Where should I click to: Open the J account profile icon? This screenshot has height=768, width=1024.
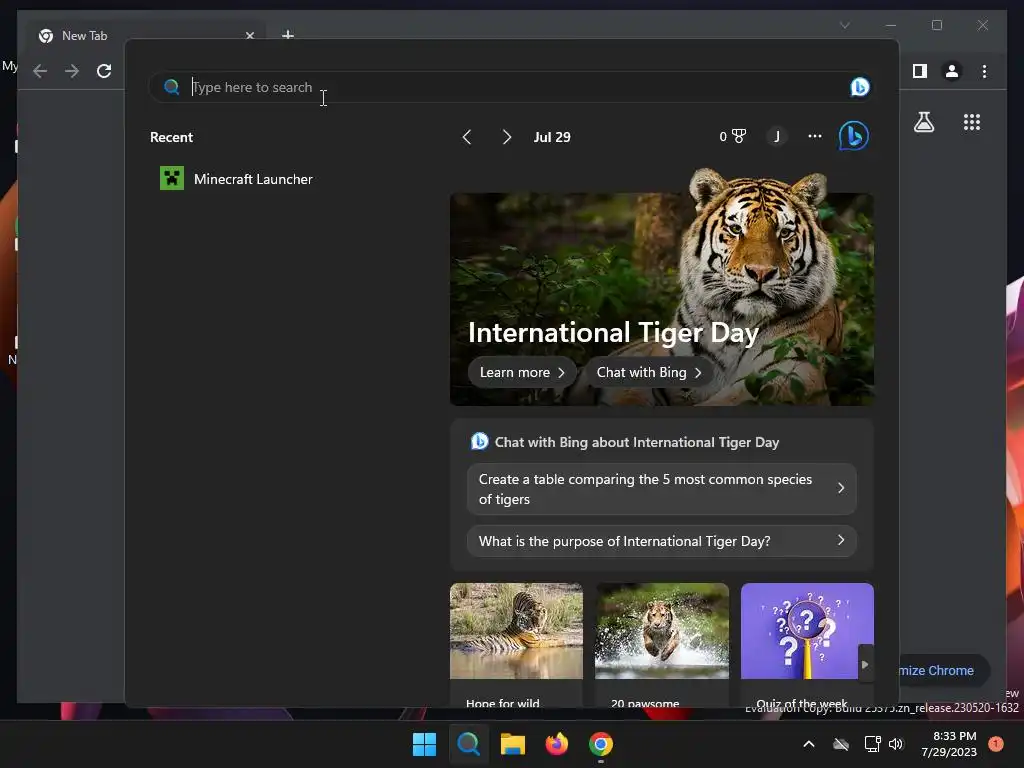pos(776,136)
